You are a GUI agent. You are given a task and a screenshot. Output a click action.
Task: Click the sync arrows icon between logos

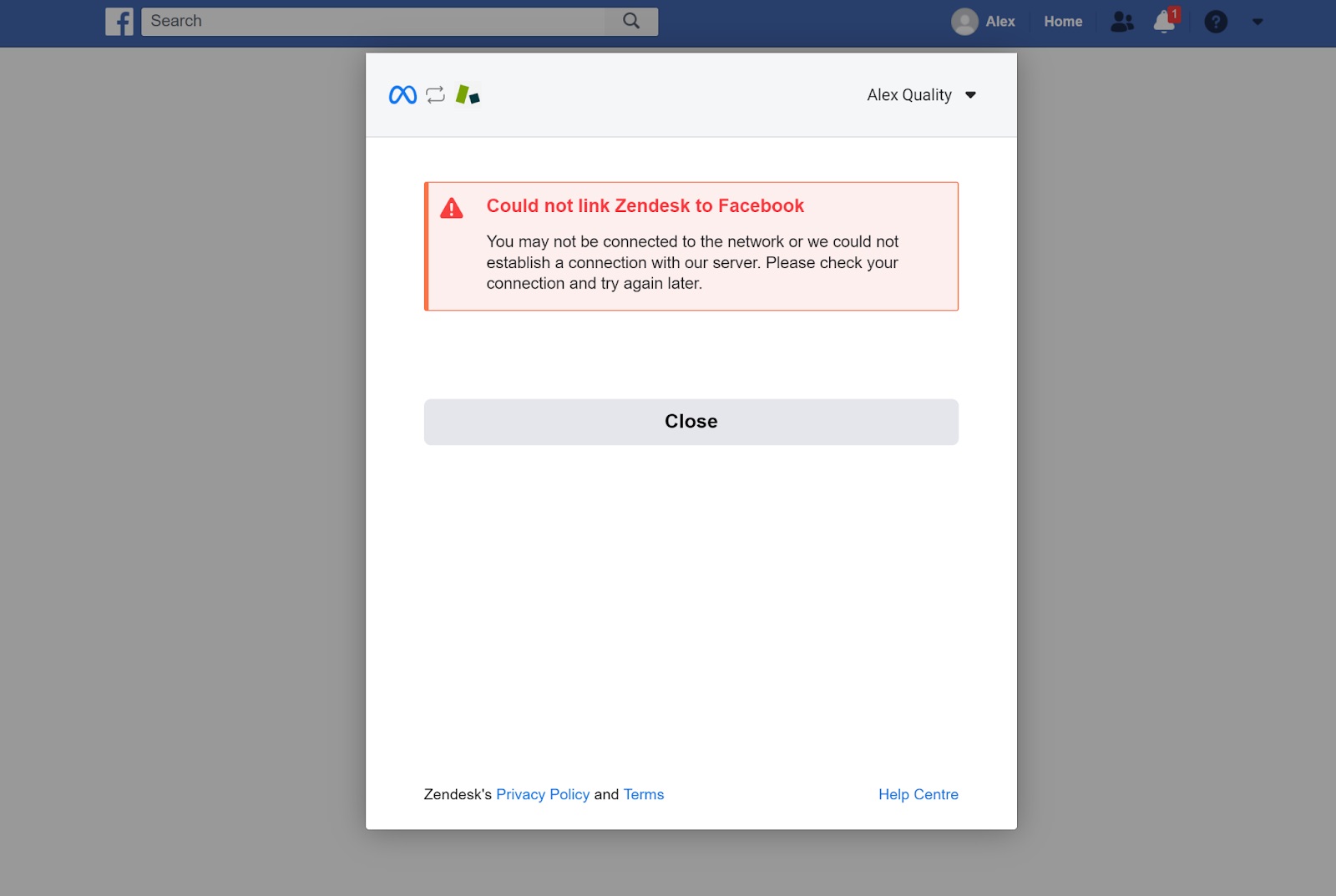435,95
